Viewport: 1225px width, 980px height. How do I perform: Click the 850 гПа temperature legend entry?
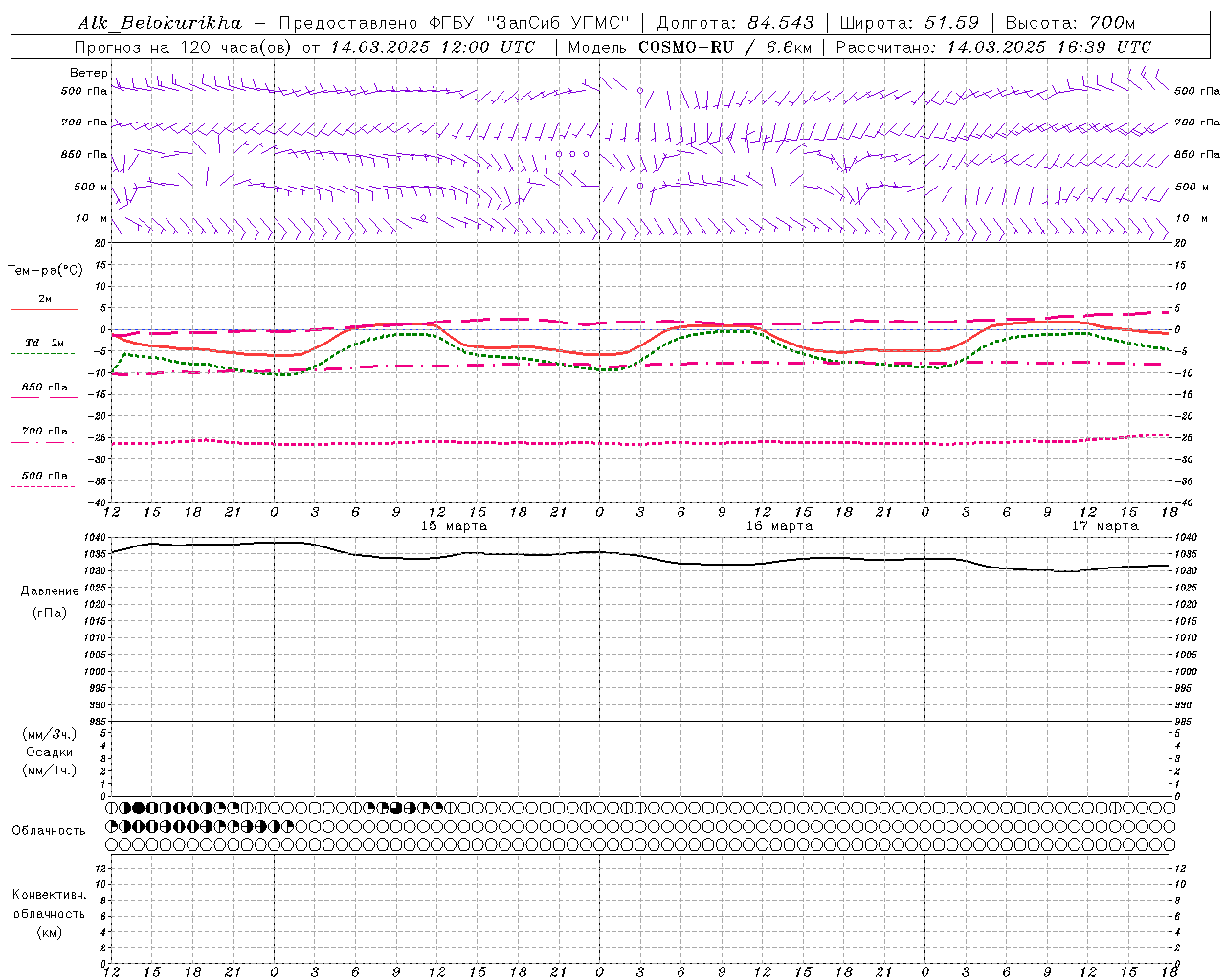[x=45, y=387]
